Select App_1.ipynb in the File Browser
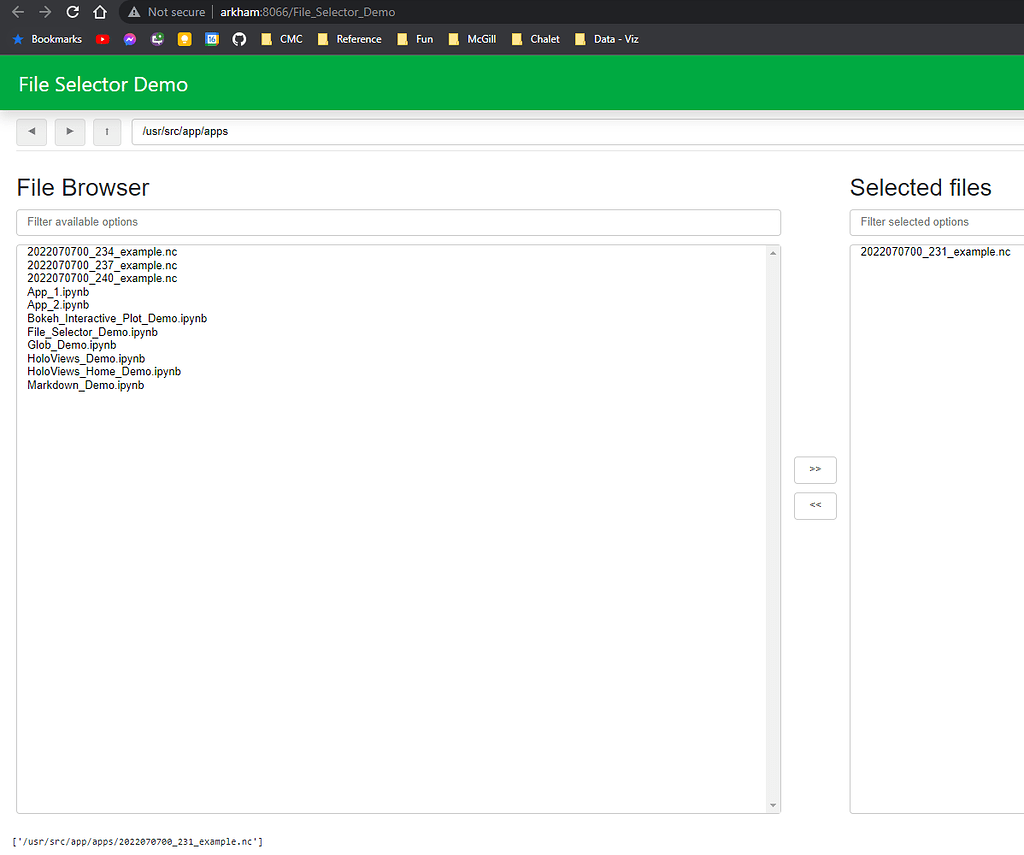Image resolution: width=1024 pixels, height=855 pixels. pyautogui.click(x=58, y=291)
